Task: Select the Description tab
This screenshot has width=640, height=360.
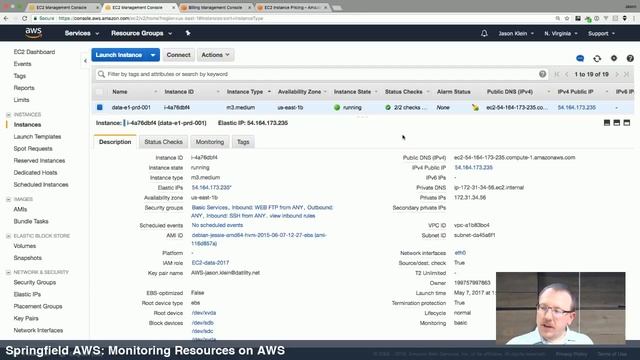Action: pyautogui.click(x=115, y=142)
